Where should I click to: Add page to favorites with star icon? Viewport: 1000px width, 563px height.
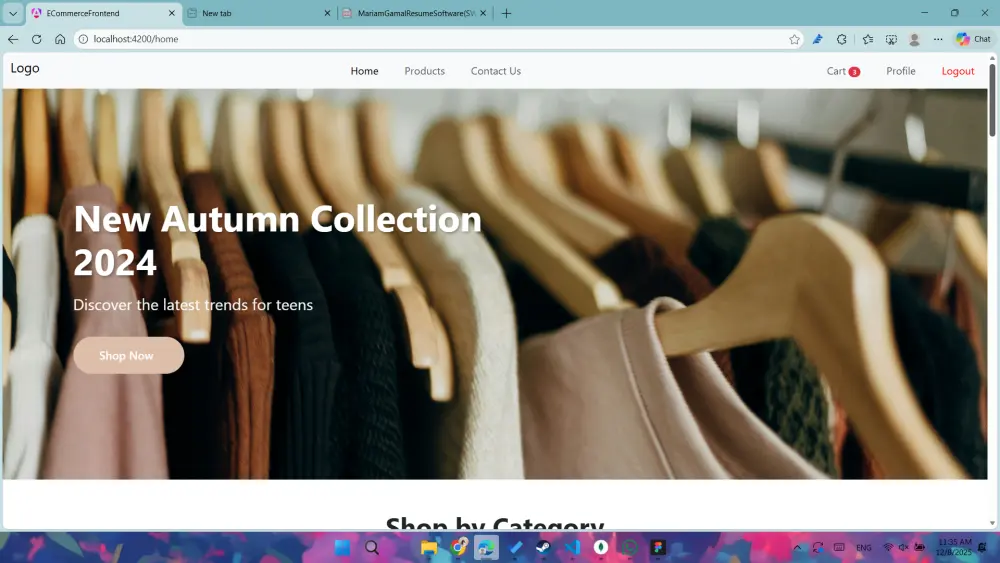(x=794, y=39)
